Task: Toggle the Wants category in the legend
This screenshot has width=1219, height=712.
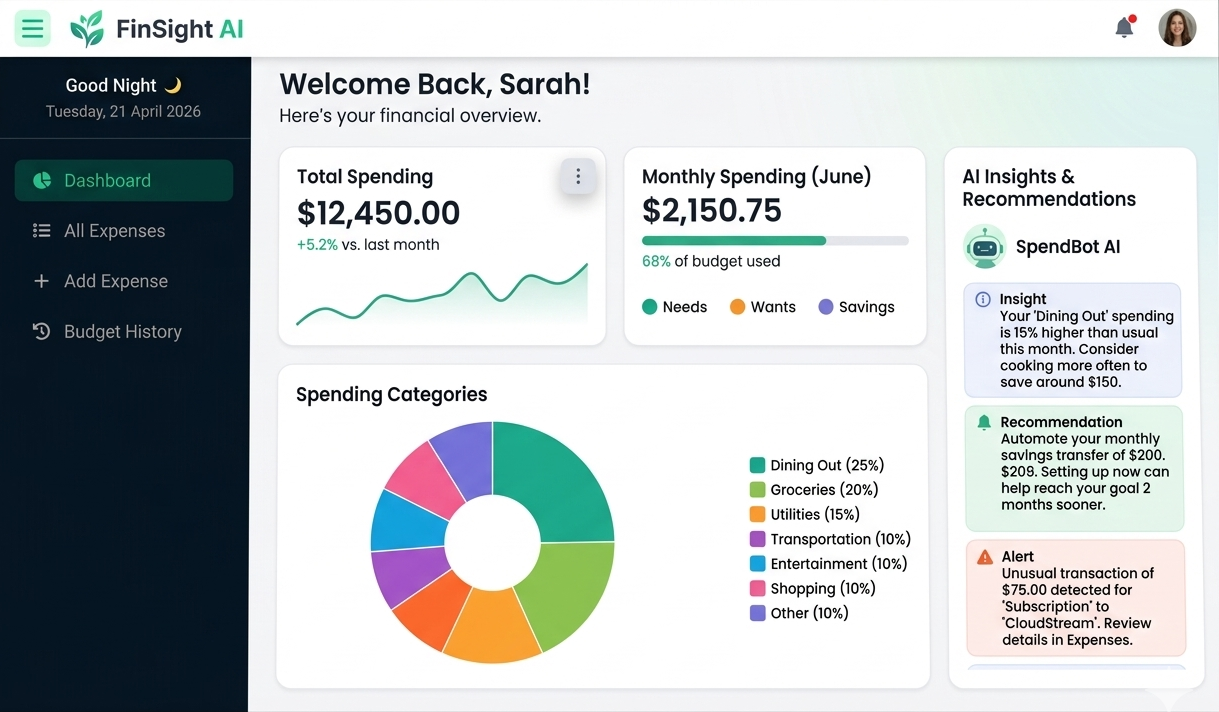Action: pos(763,307)
